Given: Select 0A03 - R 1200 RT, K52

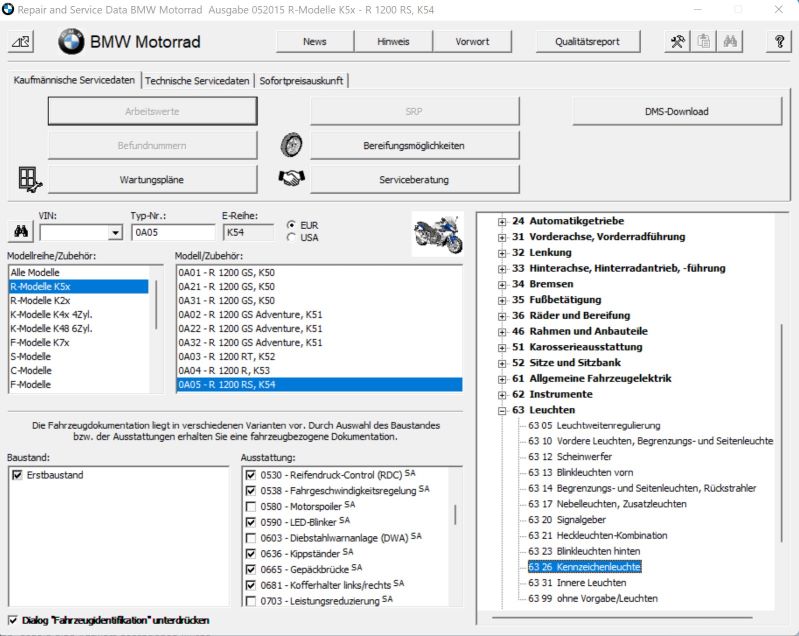Looking at the screenshot, I should [x=319, y=357].
